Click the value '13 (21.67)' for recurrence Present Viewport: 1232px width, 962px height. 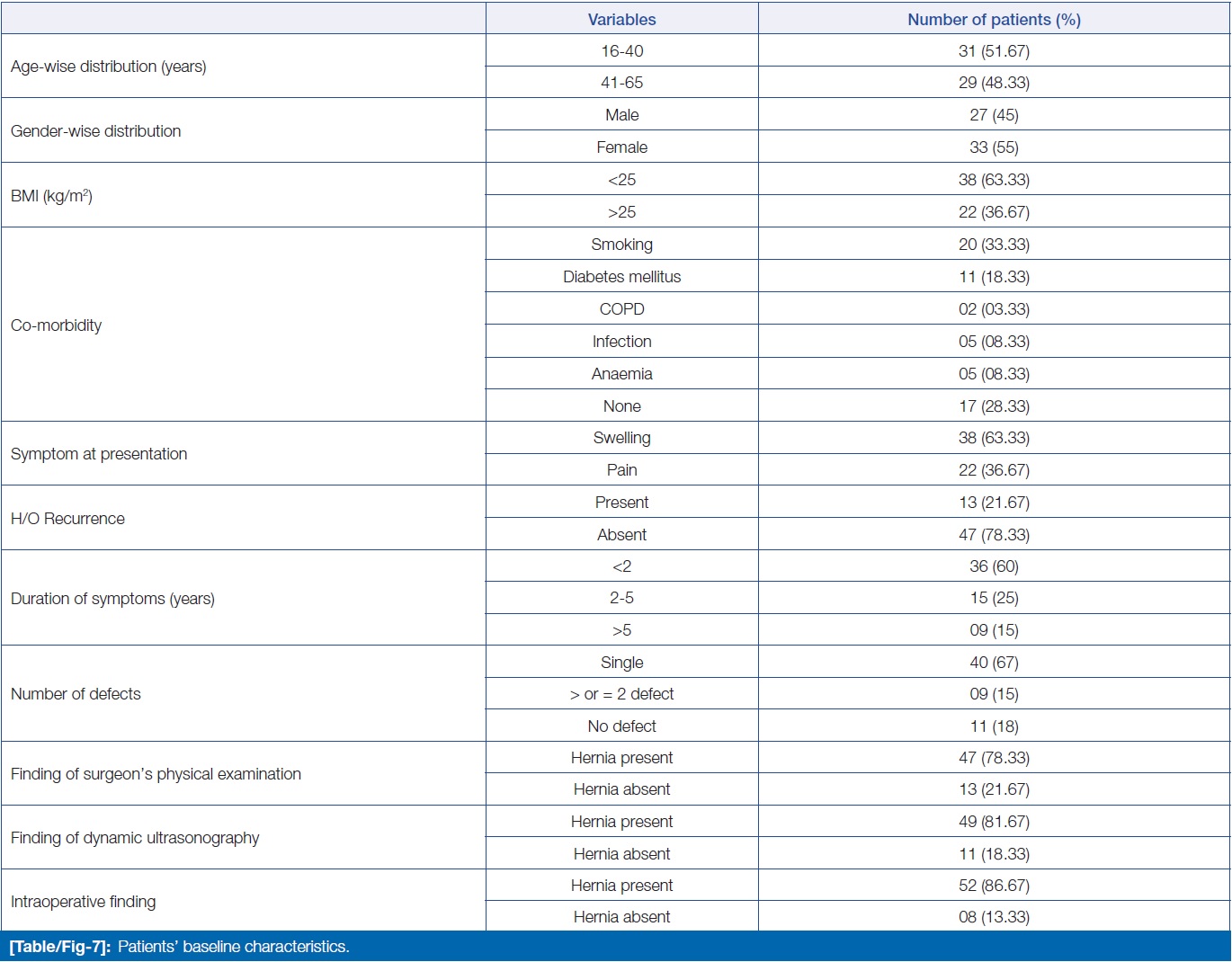tap(994, 503)
